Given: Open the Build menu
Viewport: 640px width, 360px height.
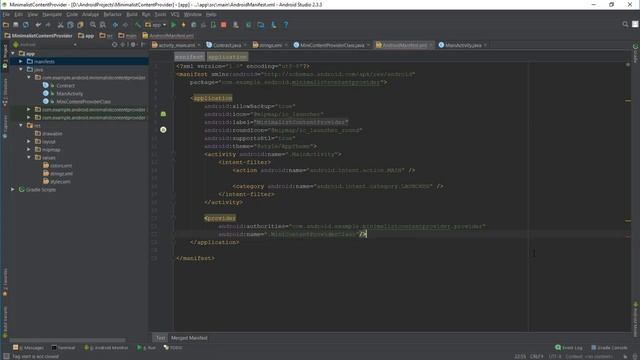Looking at the screenshot, I should pos(132,14).
